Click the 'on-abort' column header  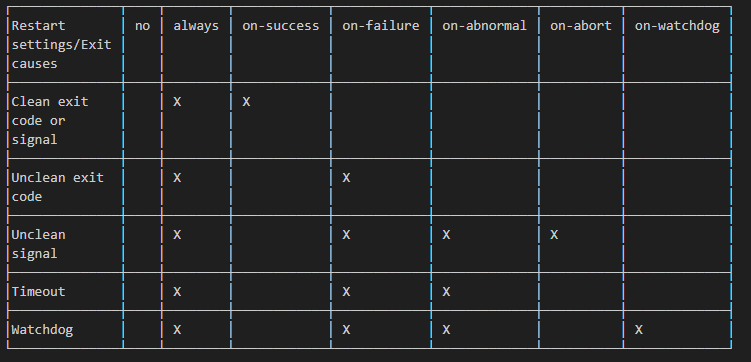pyautogui.click(x=581, y=26)
